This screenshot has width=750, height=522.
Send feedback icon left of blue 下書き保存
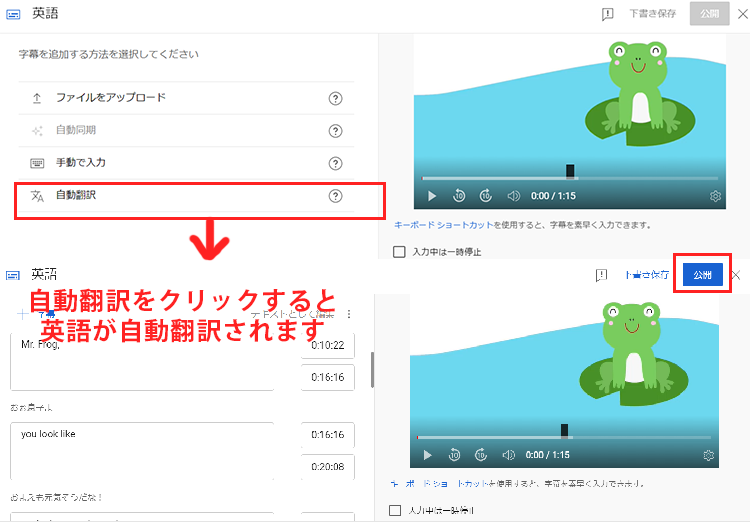click(601, 275)
